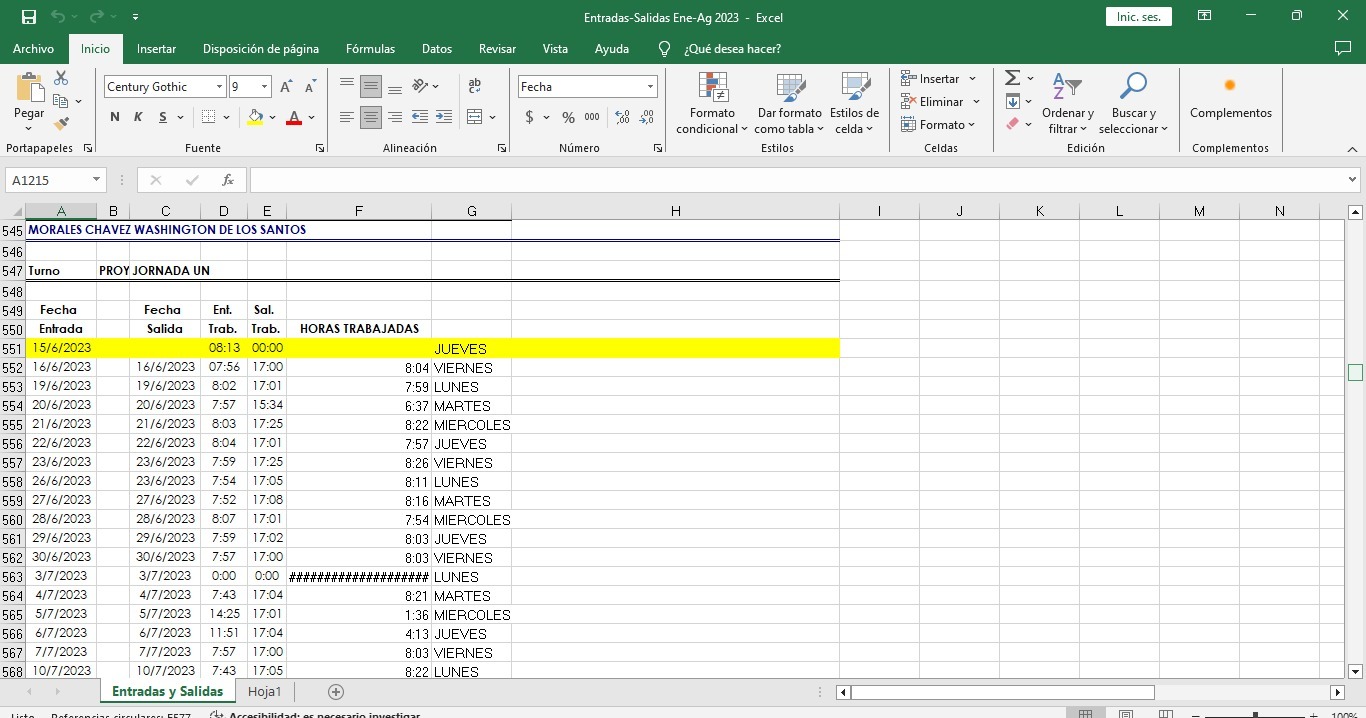Click the Complementos button
The height and width of the screenshot is (718, 1366).
(x=1230, y=101)
